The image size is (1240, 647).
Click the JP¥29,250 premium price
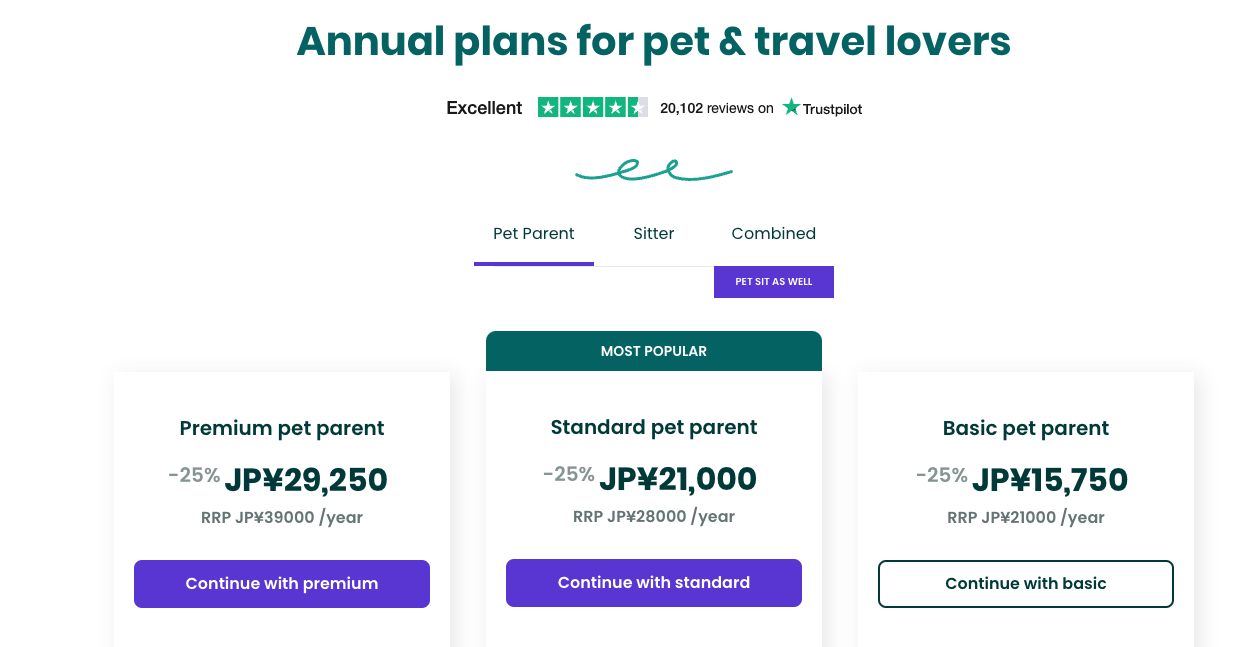(x=305, y=480)
